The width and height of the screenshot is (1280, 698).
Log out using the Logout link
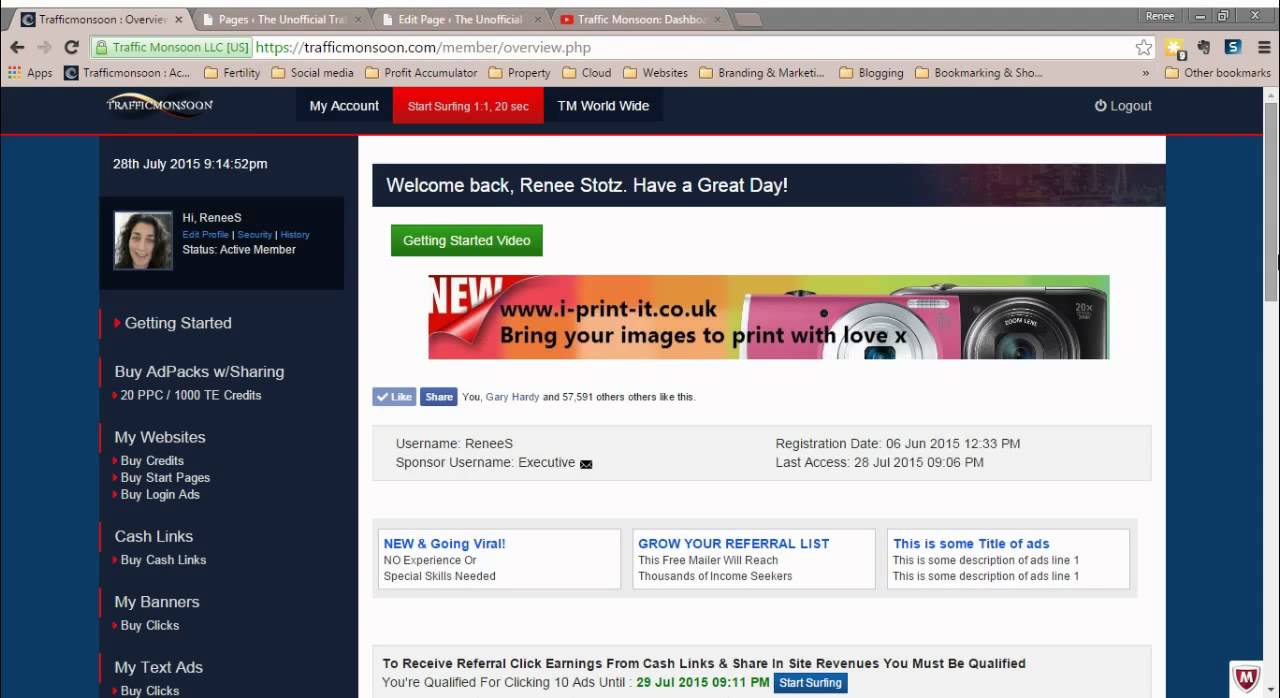[1123, 106]
